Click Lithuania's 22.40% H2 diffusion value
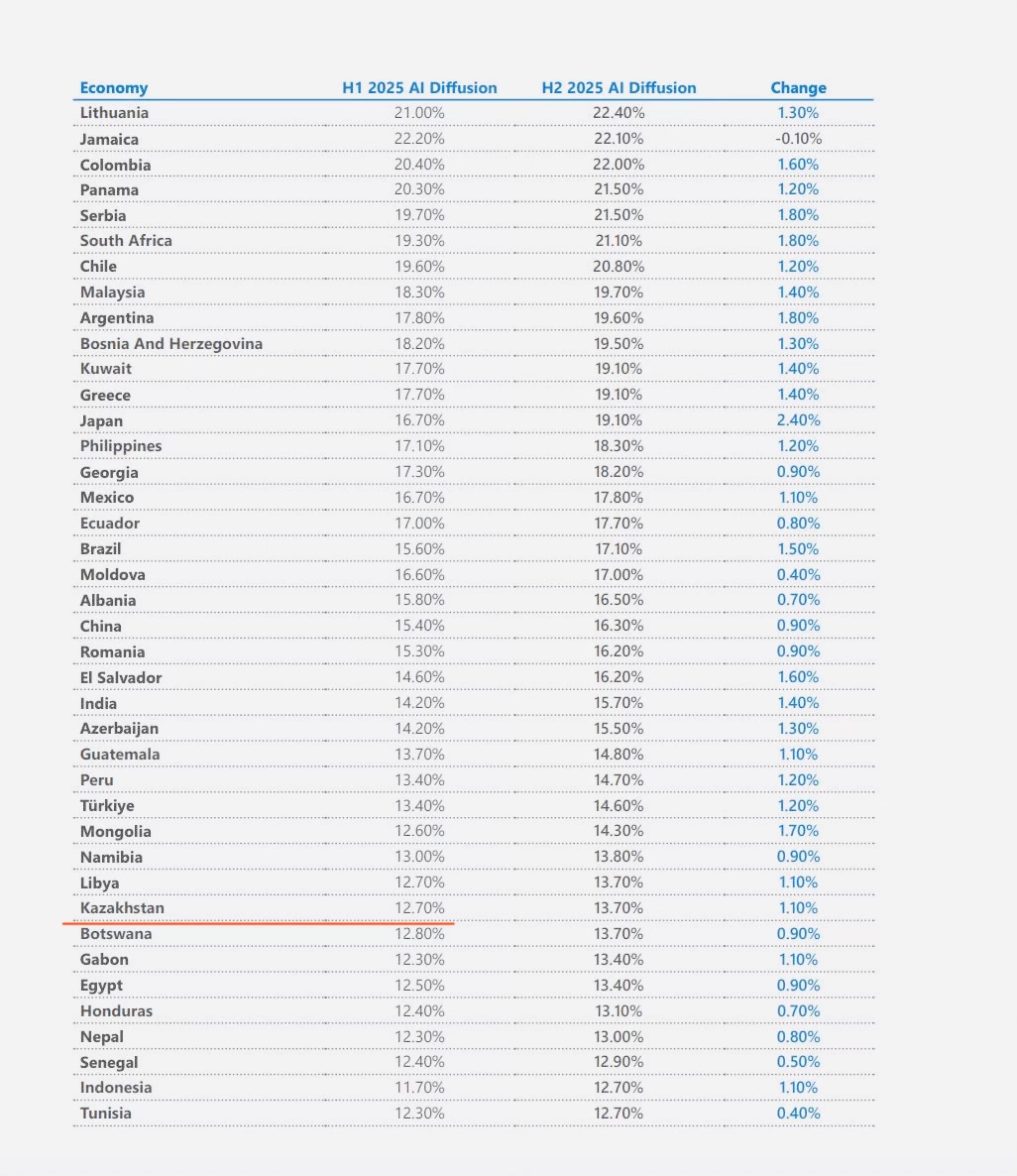The height and width of the screenshot is (1176, 1017). 619,113
